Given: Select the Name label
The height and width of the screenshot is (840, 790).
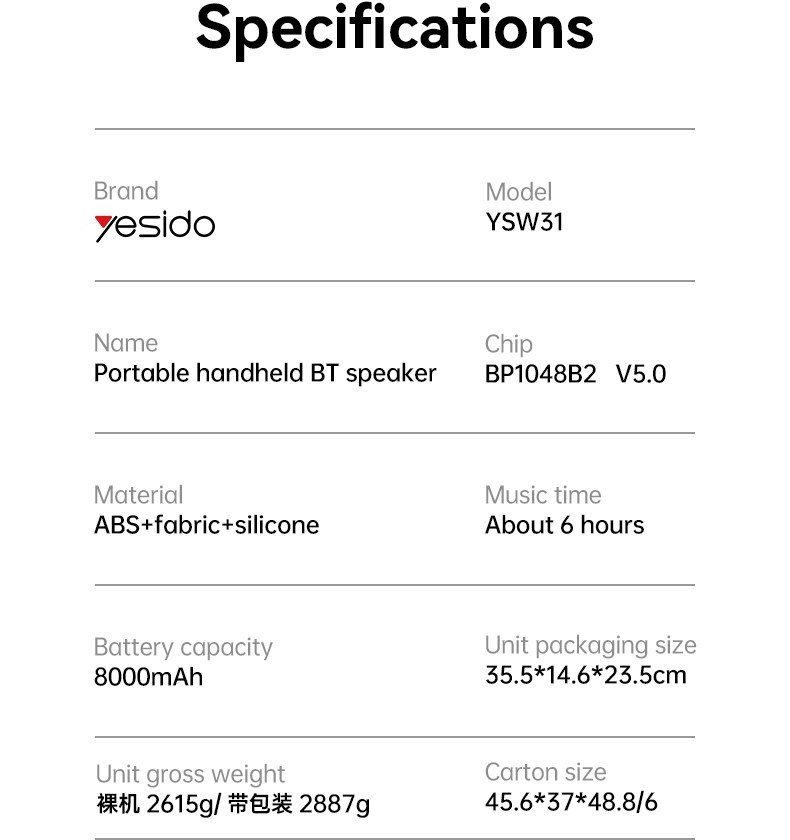Looking at the screenshot, I should tap(126, 343).
